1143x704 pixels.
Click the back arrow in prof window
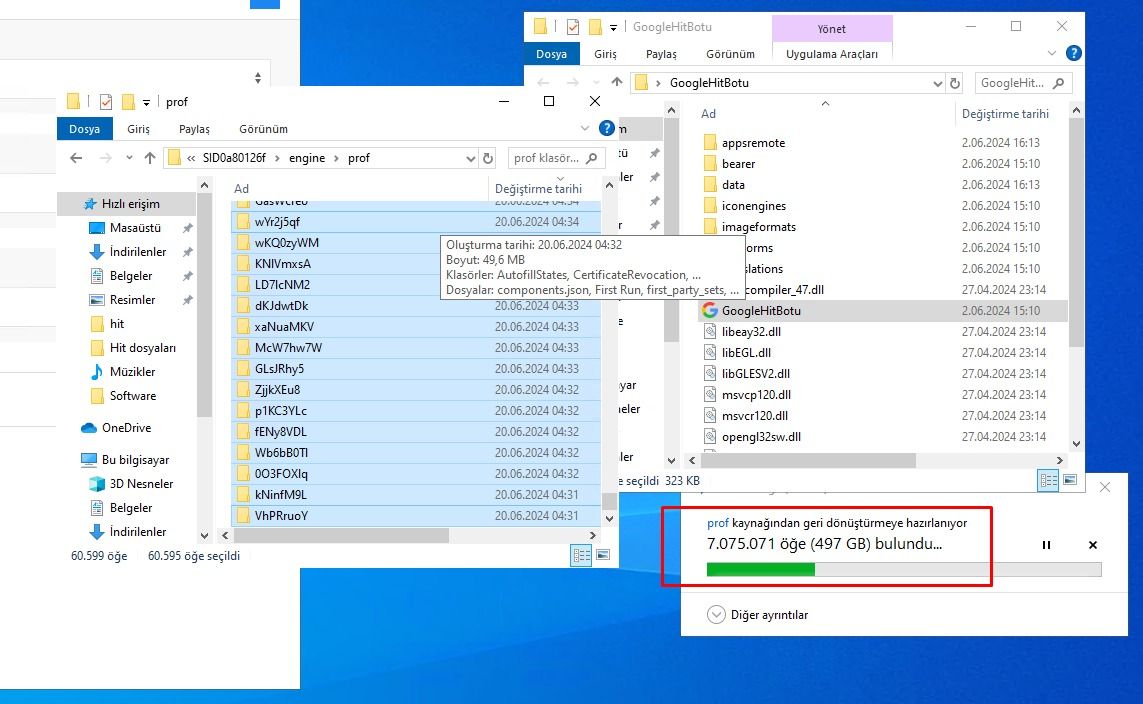pos(75,158)
